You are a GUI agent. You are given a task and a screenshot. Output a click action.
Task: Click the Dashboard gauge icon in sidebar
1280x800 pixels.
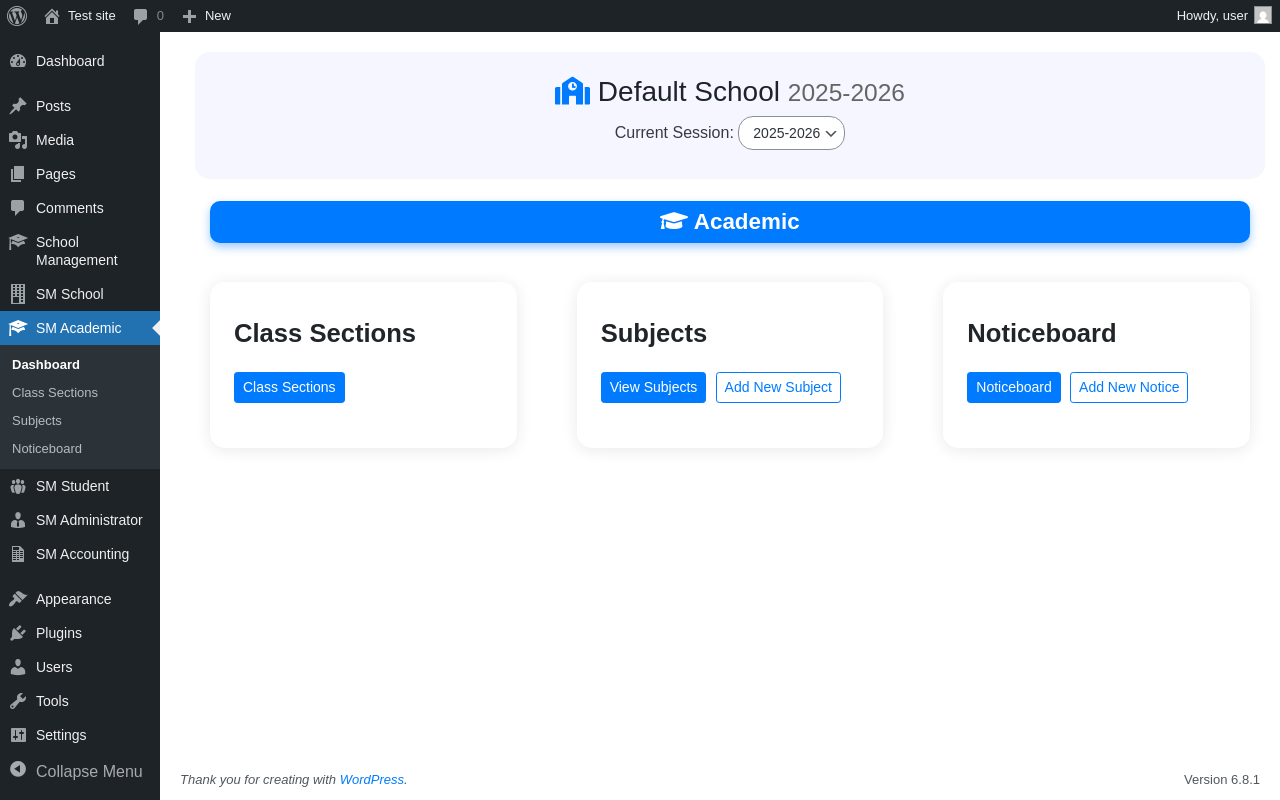[x=18, y=61]
